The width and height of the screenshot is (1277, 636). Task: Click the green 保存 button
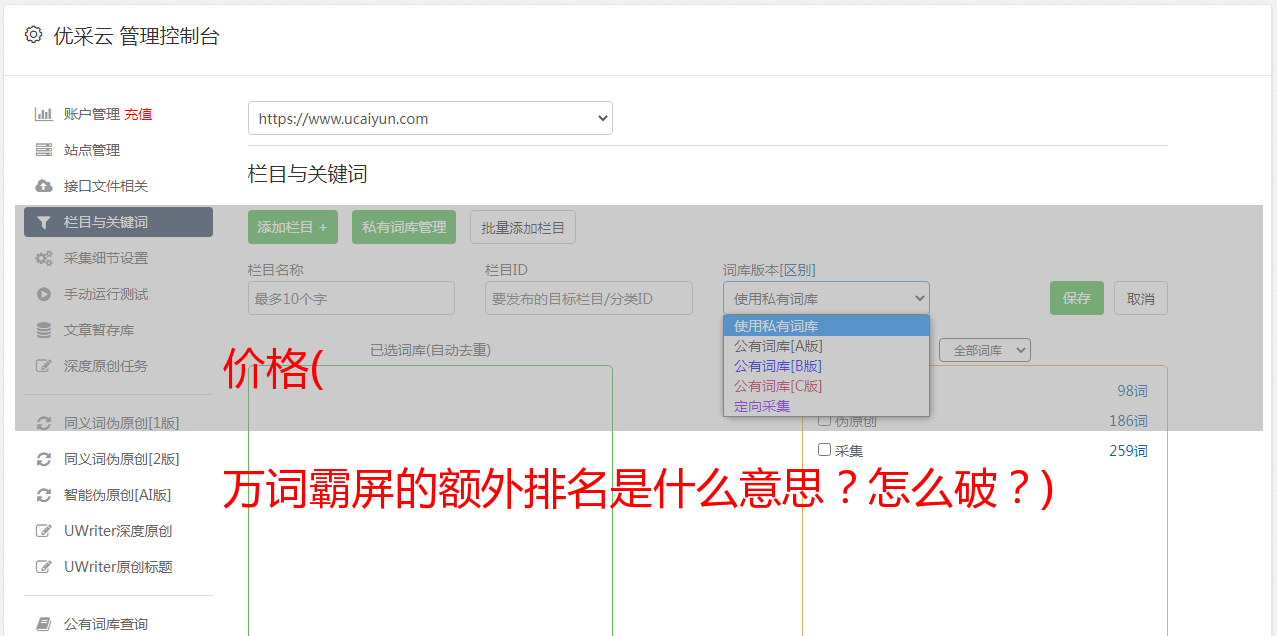click(1076, 298)
